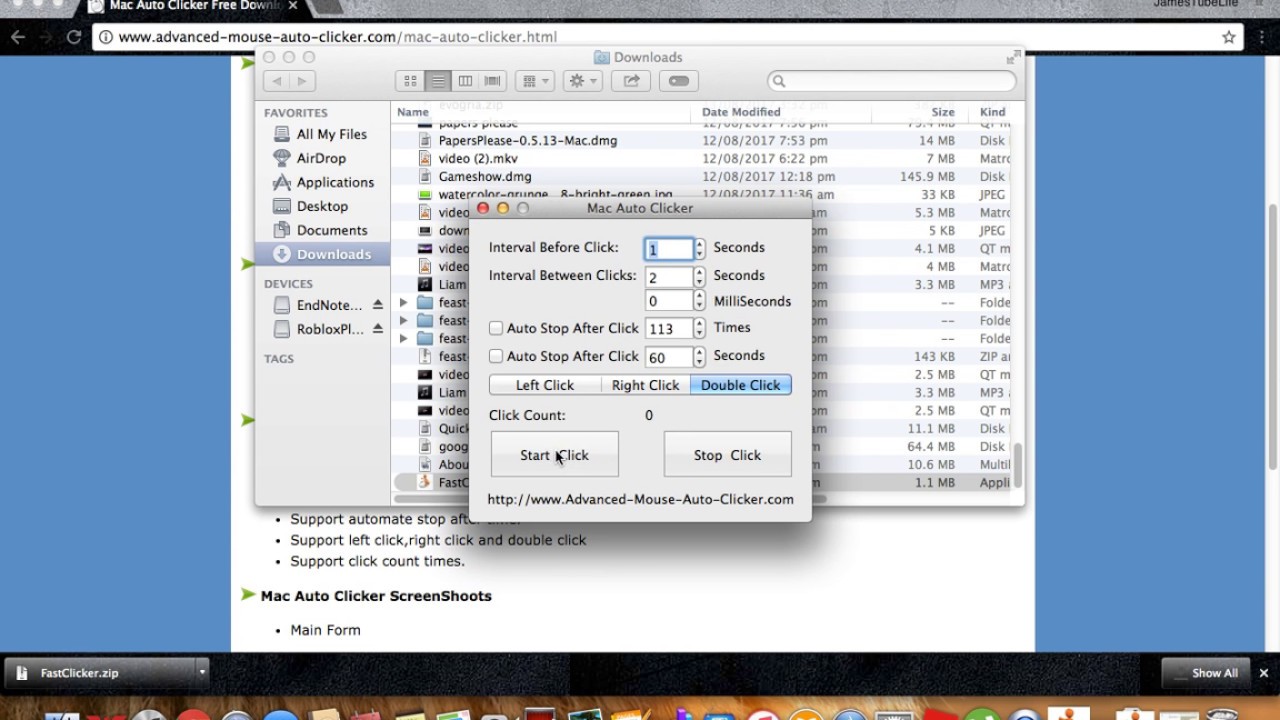The width and height of the screenshot is (1280, 720).
Task: Switch Finder to column view
Action: (465, 81)
